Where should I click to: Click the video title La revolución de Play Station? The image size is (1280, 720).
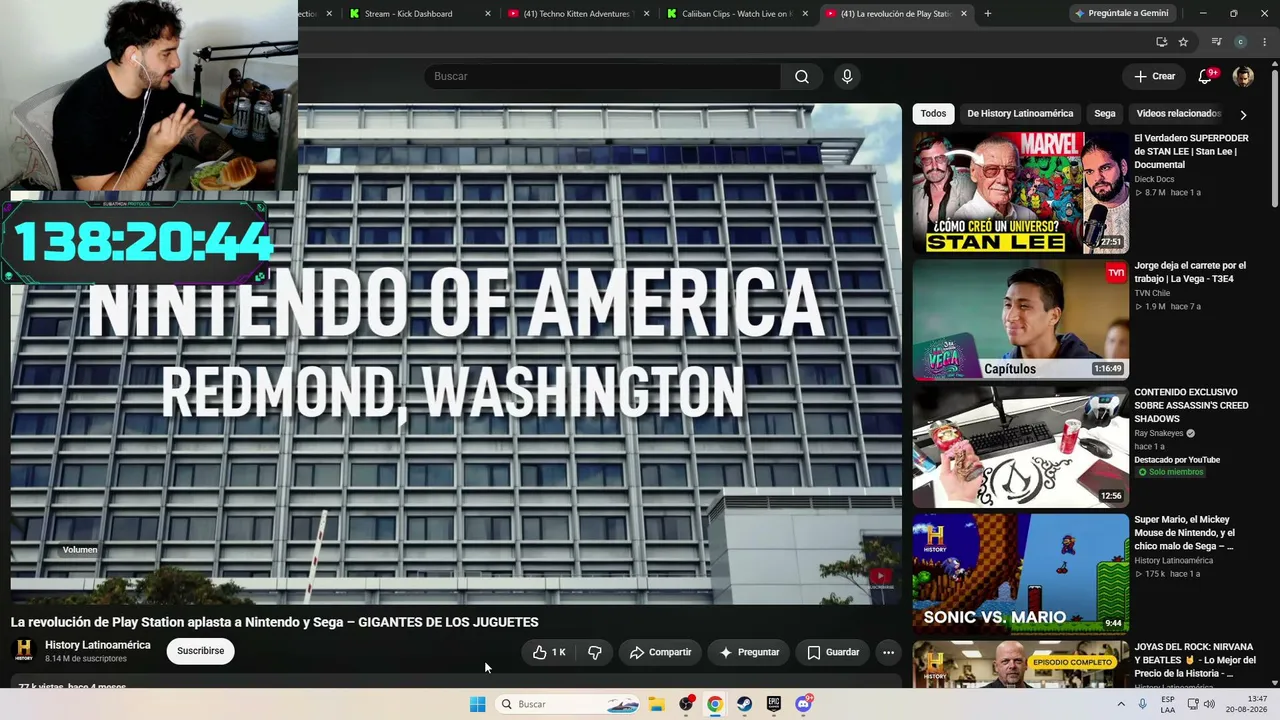tap(275, 622)
